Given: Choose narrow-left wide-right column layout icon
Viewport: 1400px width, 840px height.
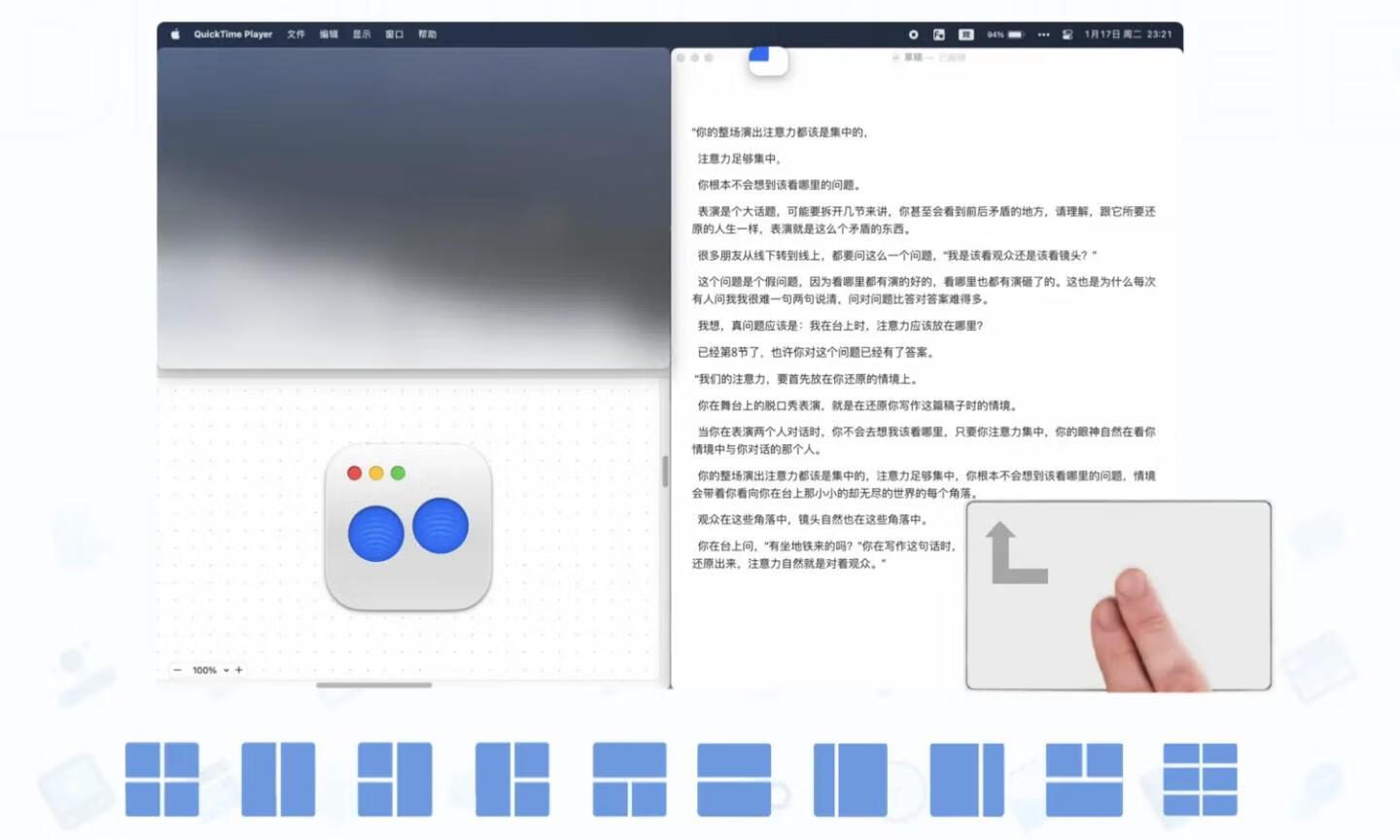Looking at the screenshot, I should [850, 779].
